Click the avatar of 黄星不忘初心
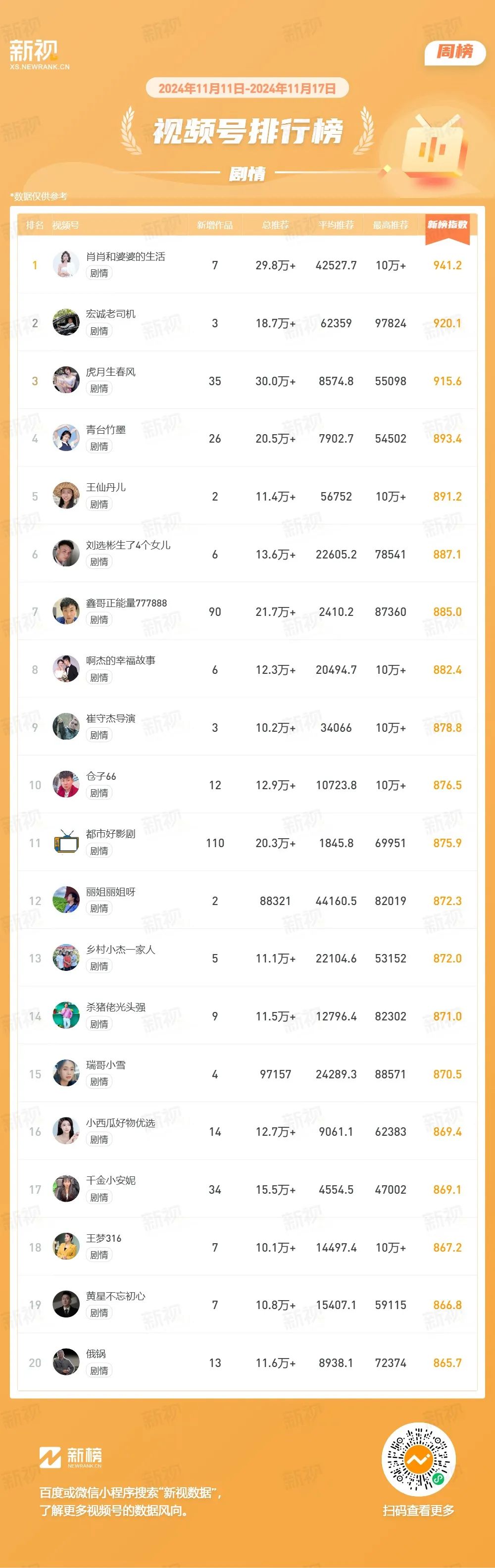The width and height of the screenshot is (495, 1568). (66, 1305)
